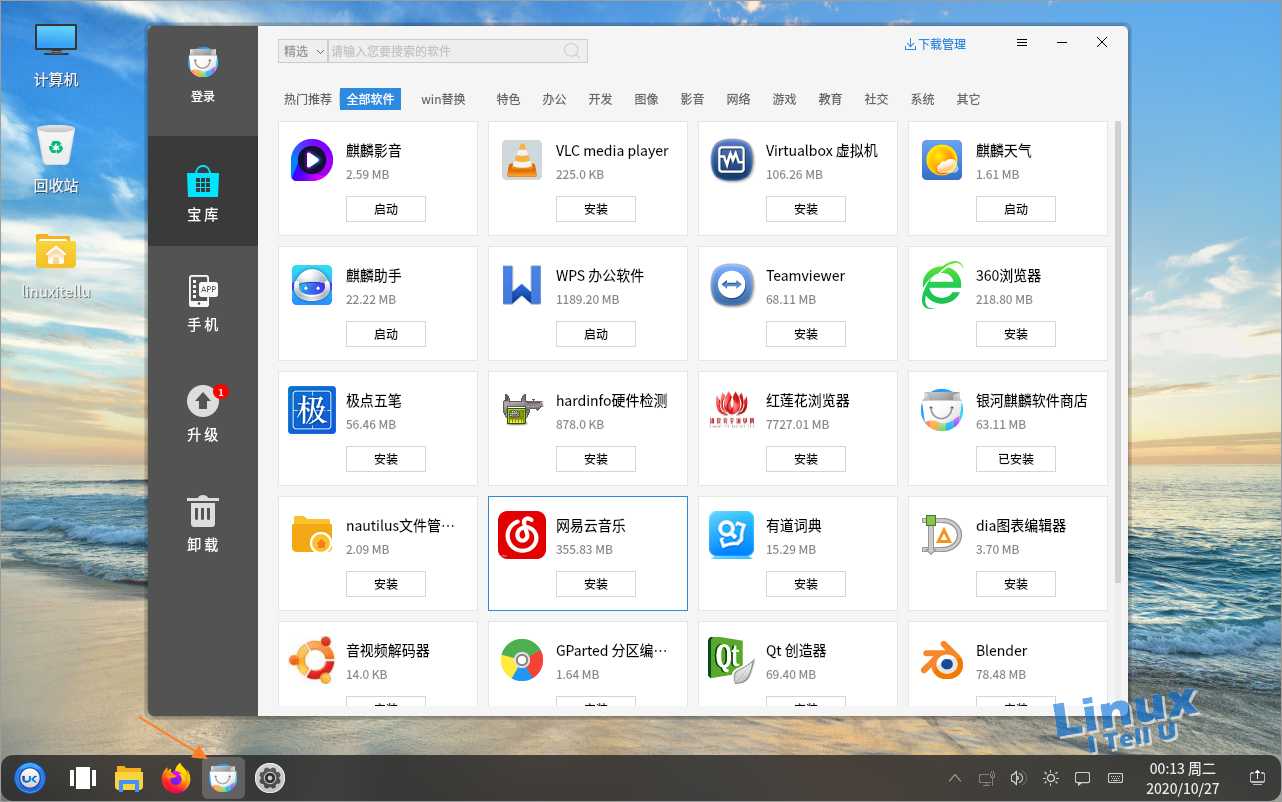Image resolution: width=1282 pixels, height=802 pixels.
Task: Open the hamburger menu in title bar
Action: [x=1022, y=43]
